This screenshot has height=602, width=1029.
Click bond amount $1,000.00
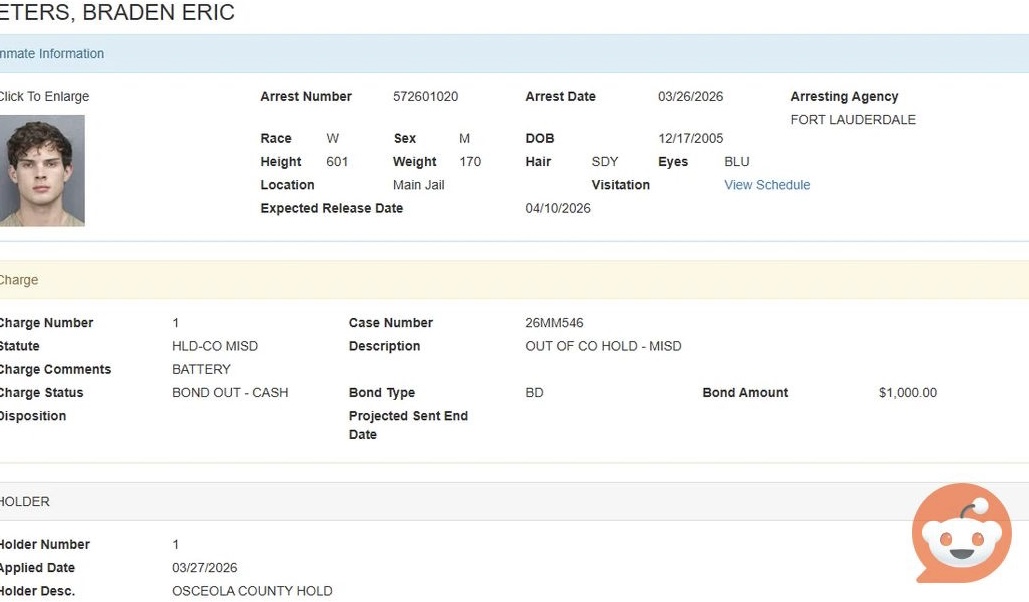click(x=908, y=393)
